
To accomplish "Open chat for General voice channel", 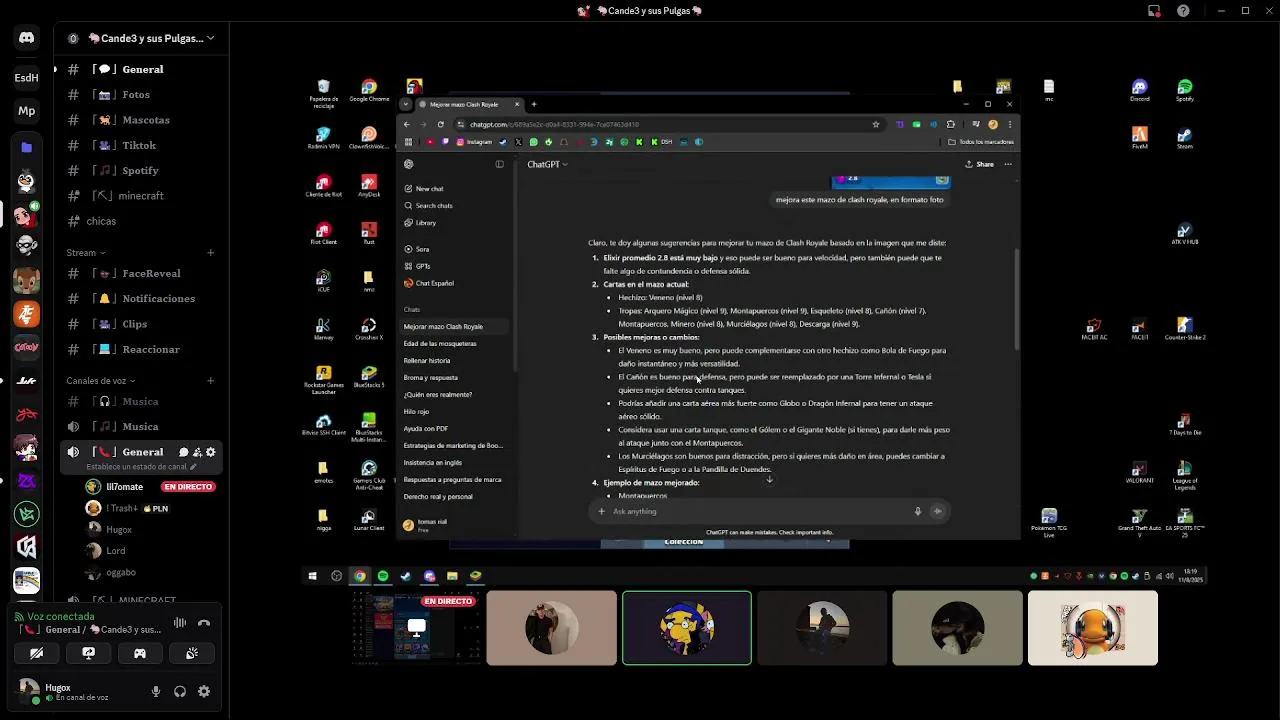I will click(x=183, y=452).
